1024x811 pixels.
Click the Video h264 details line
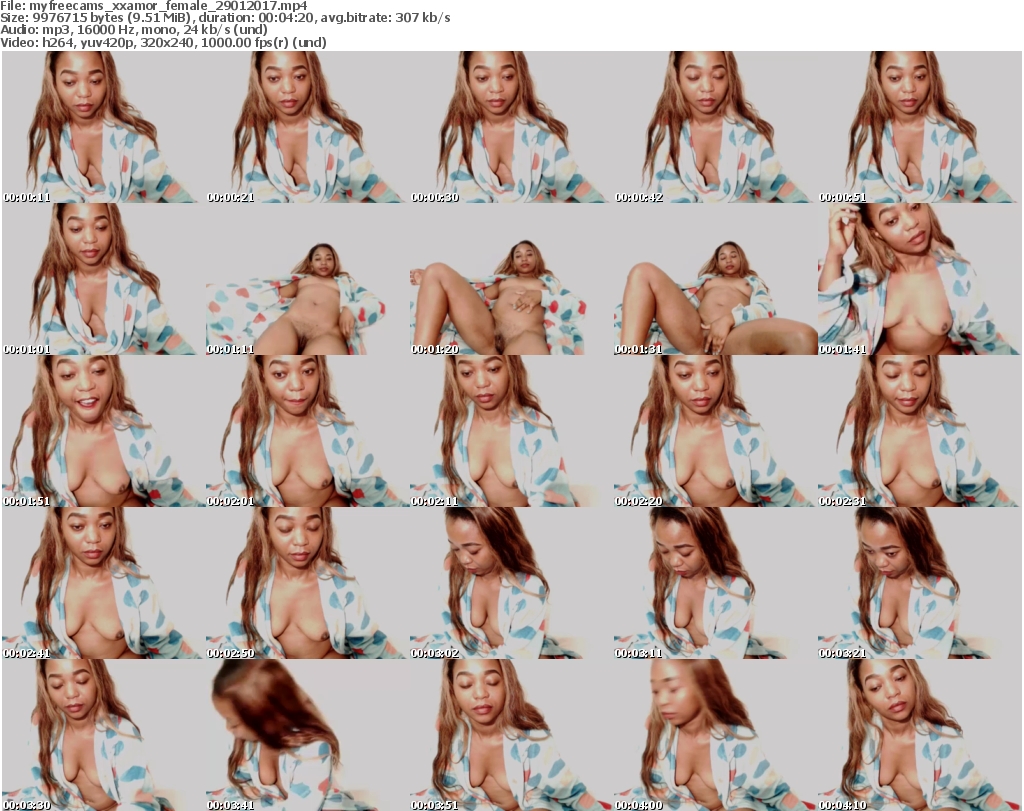pos(164,43)
